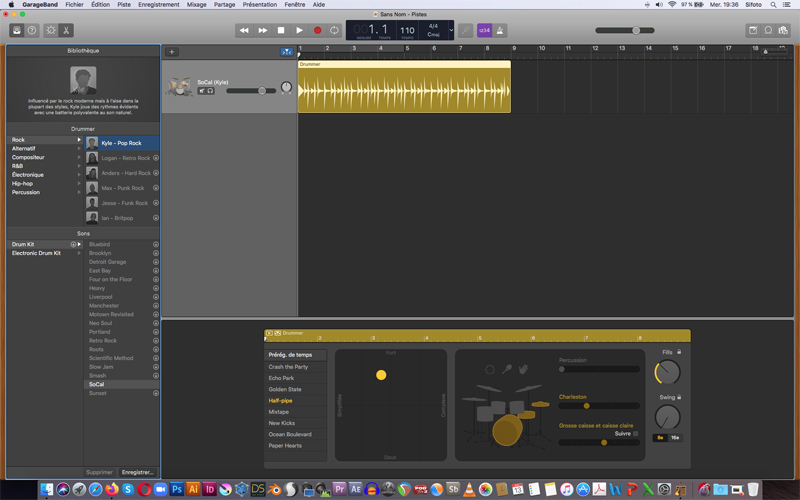Toggle the Library button in toolbar
Image resolution: width=800 pixels, height=500 pixels.
click(16, 30)
